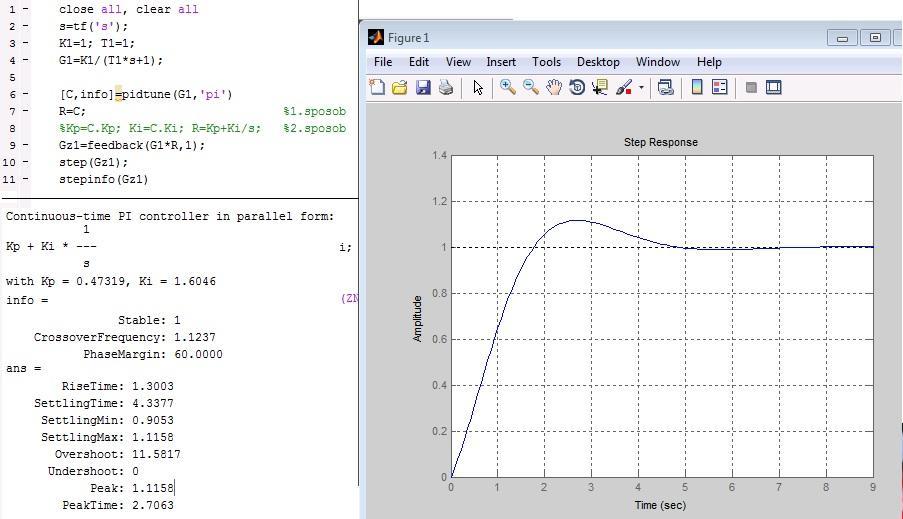Click the 'G1=K1/(T1*s+1);' code line
903x519 pixels.
coord(111,60)
